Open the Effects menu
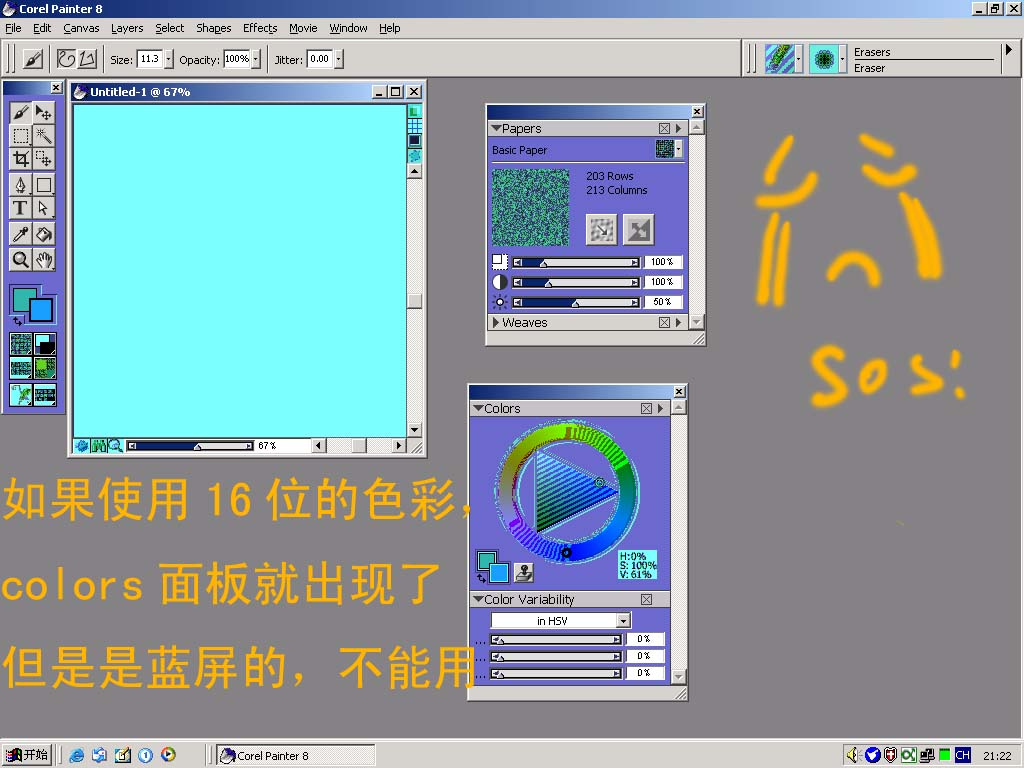 (x=260, y=28)
